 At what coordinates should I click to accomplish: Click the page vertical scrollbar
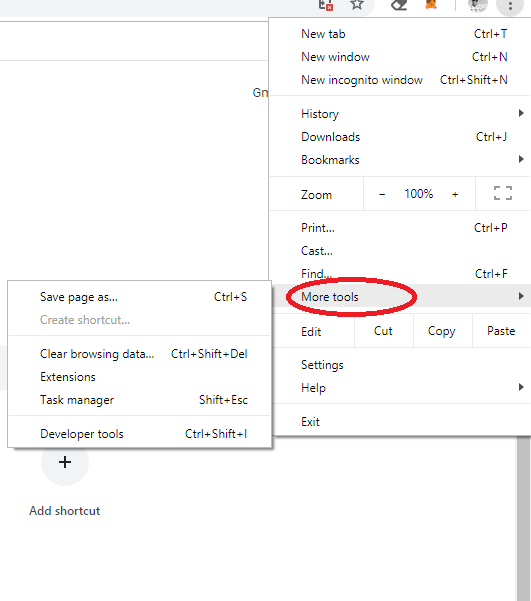click(x=523, y=518)
